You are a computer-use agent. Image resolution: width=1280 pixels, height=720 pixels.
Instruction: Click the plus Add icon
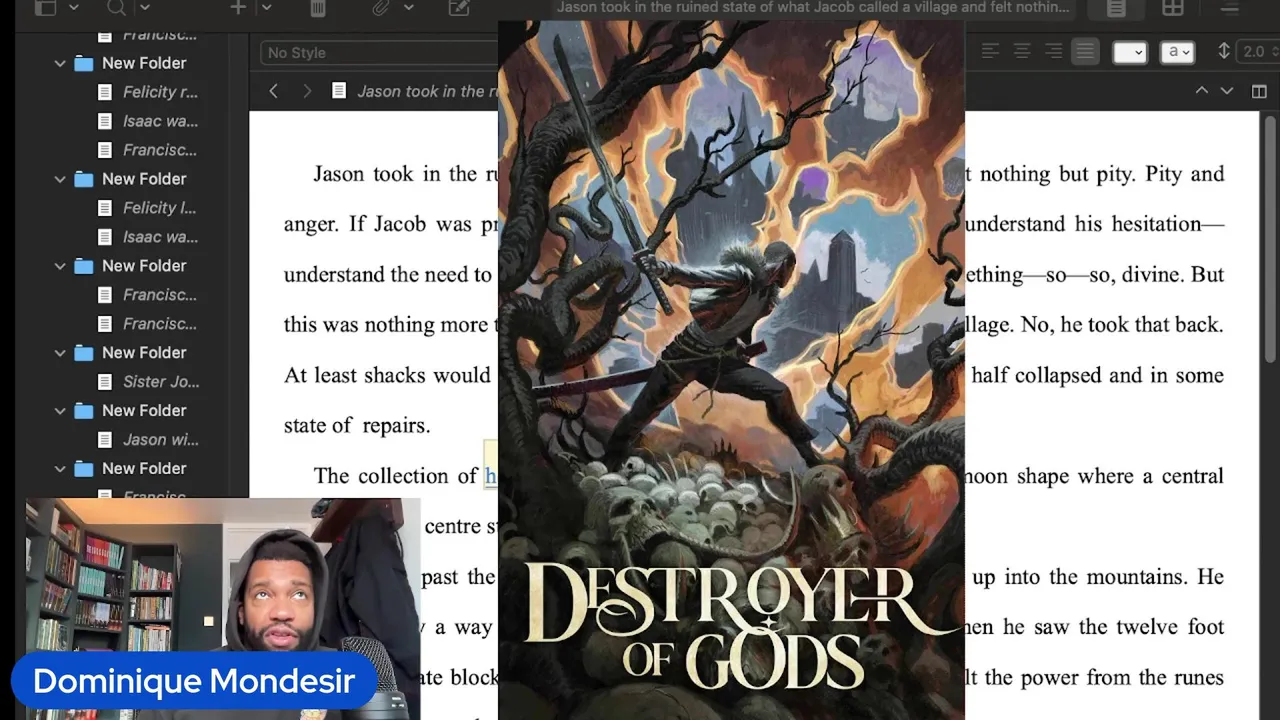[238, 7]
